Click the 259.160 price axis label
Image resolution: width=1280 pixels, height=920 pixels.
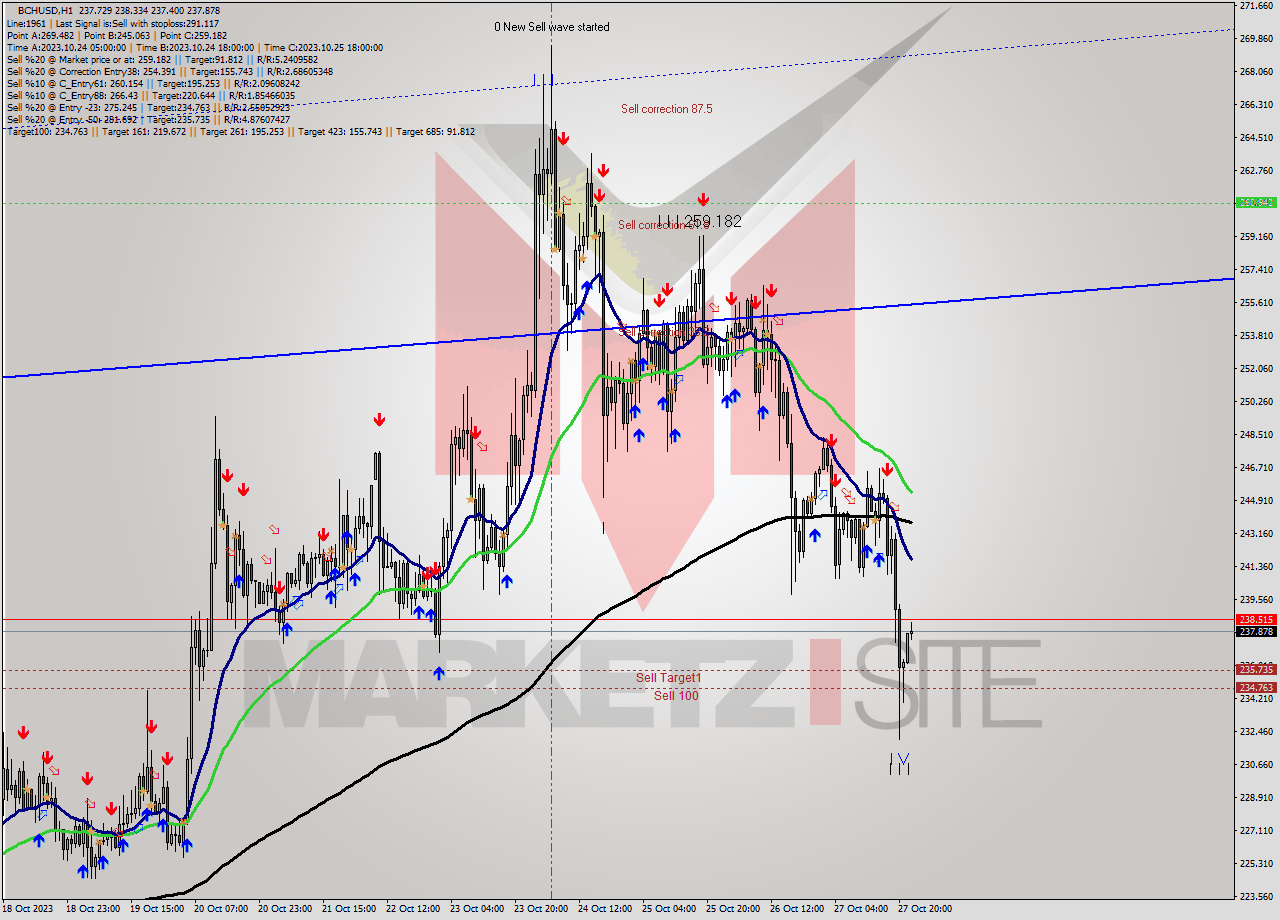[x=1255, y=236]
